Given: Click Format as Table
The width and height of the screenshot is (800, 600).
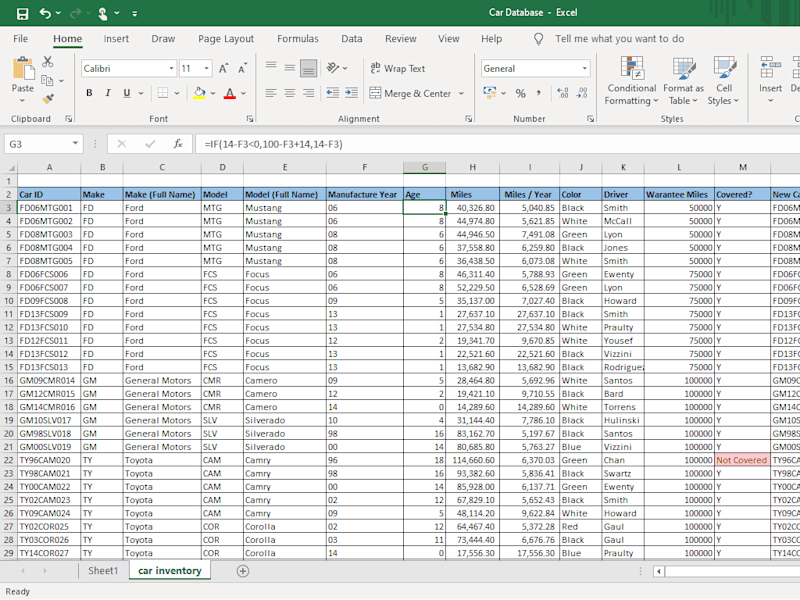Looking at the screenshot, I should click(683, 81).
